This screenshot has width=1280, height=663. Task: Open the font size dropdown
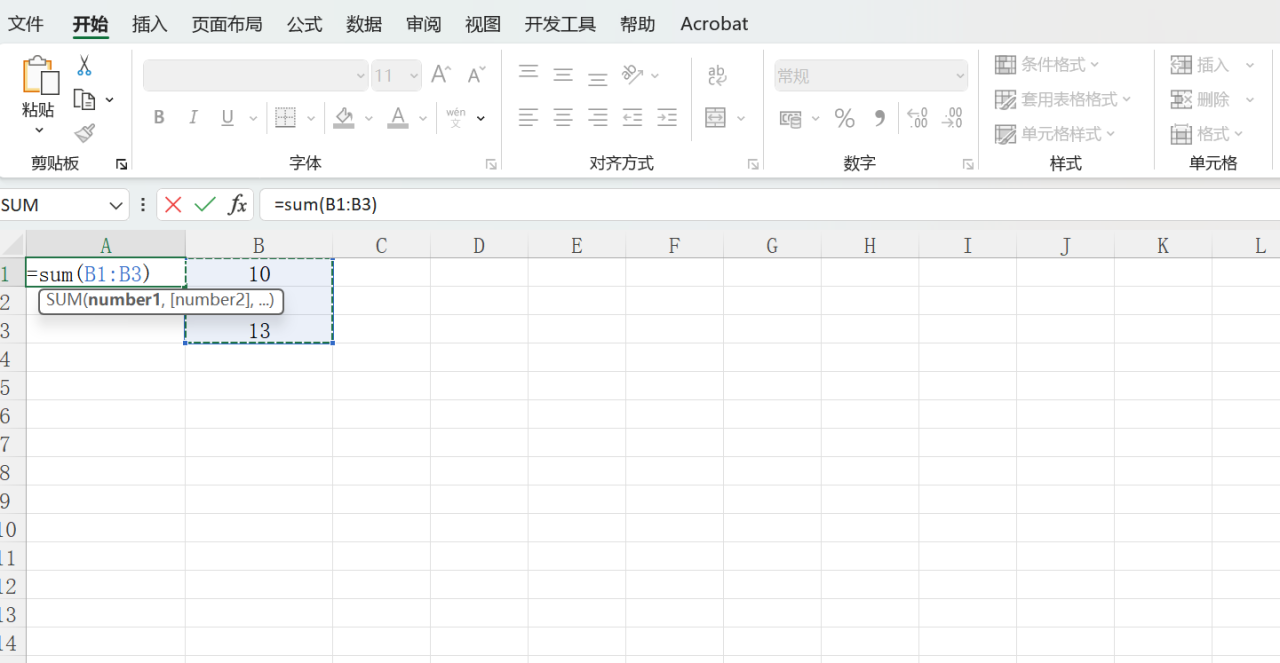pyautogui.click(x=414, y=76)
